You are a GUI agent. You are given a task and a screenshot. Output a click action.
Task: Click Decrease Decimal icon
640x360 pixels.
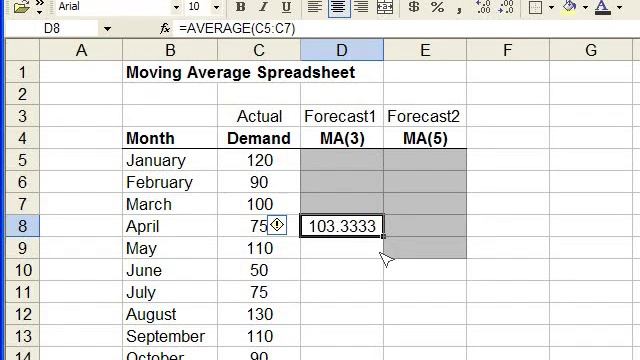click(x=507, y=7)
